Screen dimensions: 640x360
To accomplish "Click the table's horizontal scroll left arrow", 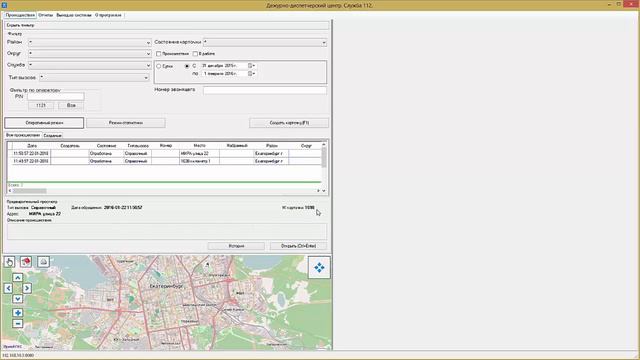I will 10,191.
